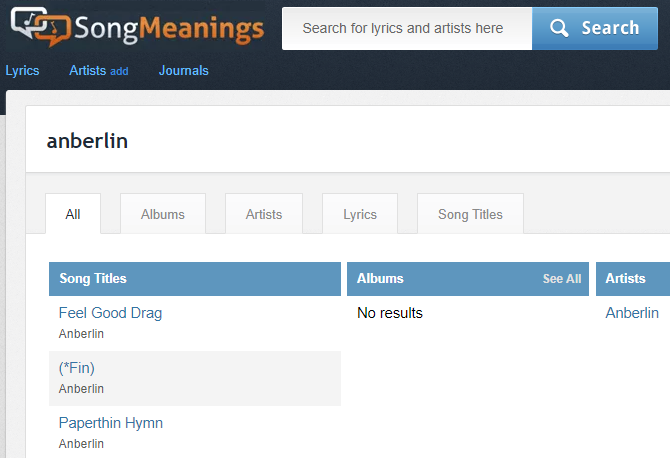Click the Song Titles column header
The height and width of the screenshot is (458, 670).
(93, 279)
